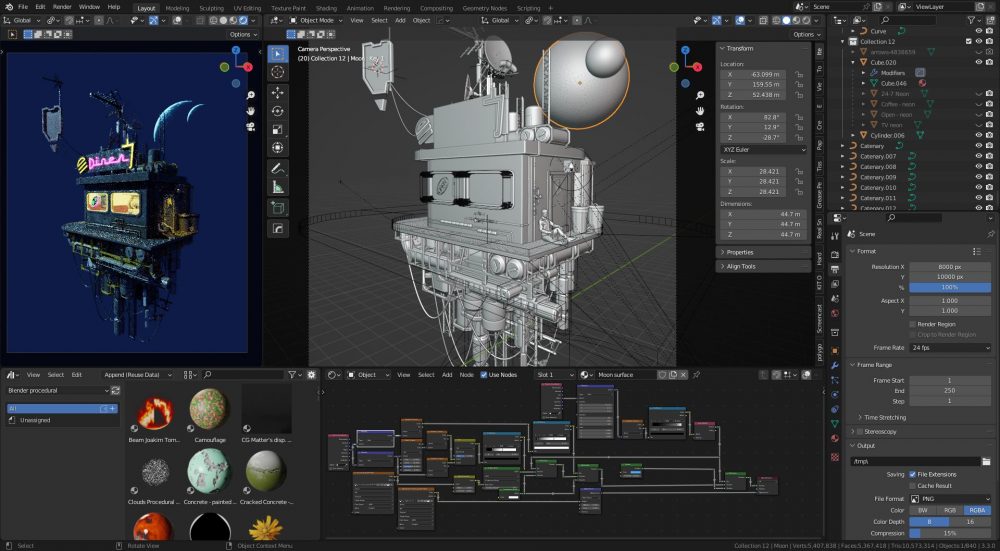Click the pin icon in node editor header
Screen dimensions: 1000x551
[696, 375]
